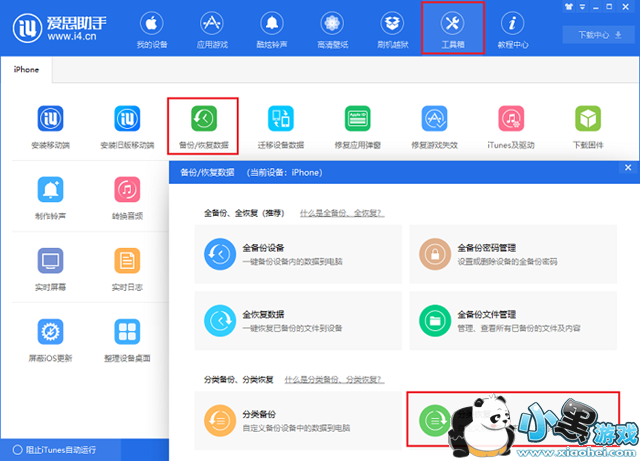Open 酷炫铃声 ringtones section
This screenshot has width=640, height=461.
[272, 31]
